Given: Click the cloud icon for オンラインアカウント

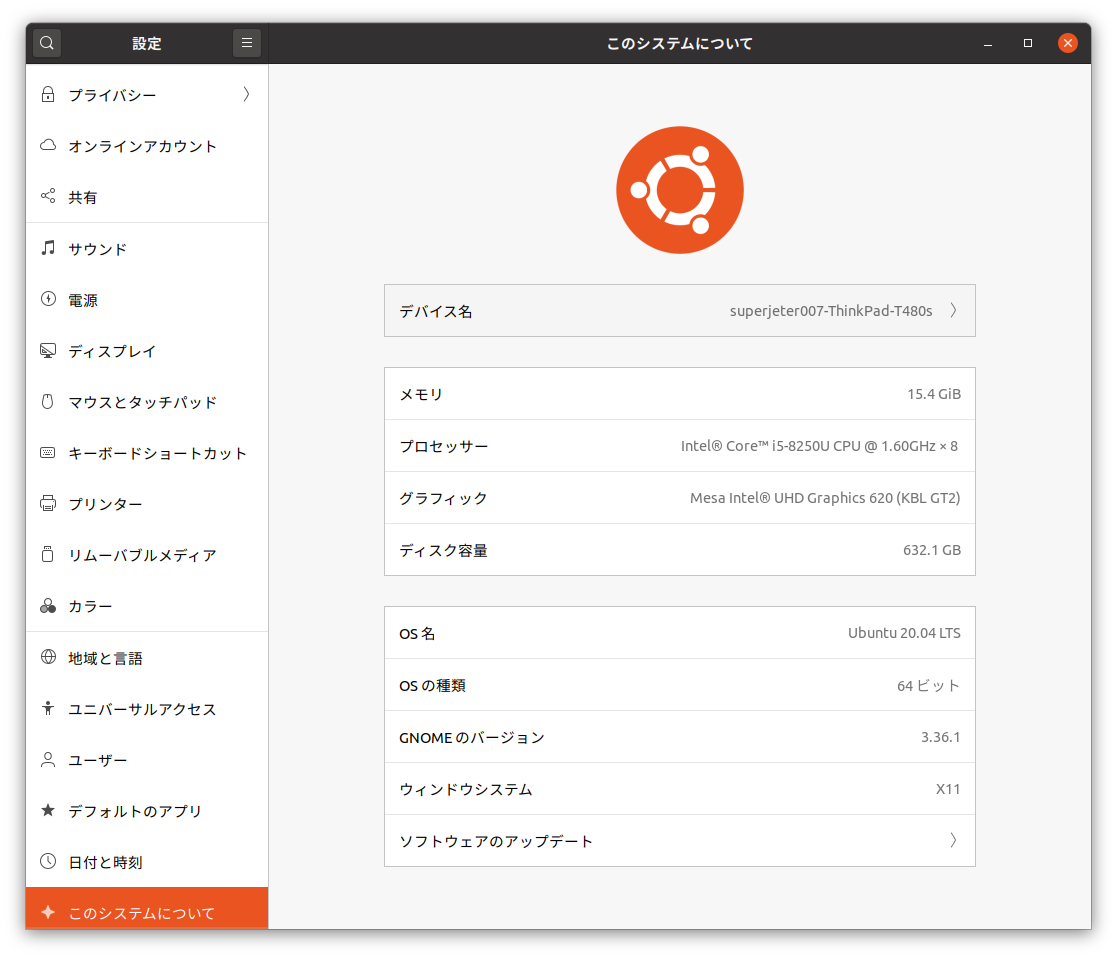Looking at the screenshot, I should tap(48, 145).
